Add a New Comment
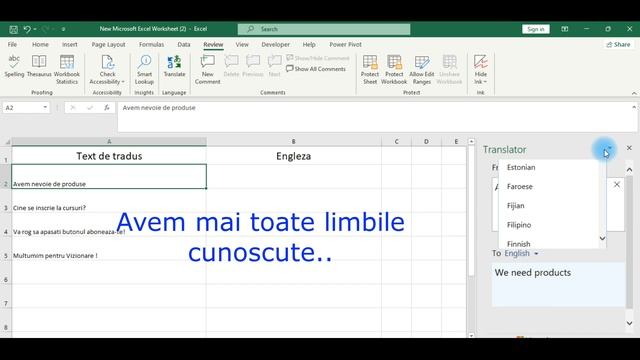Screen dimensions: 640x360 (207, 69)
